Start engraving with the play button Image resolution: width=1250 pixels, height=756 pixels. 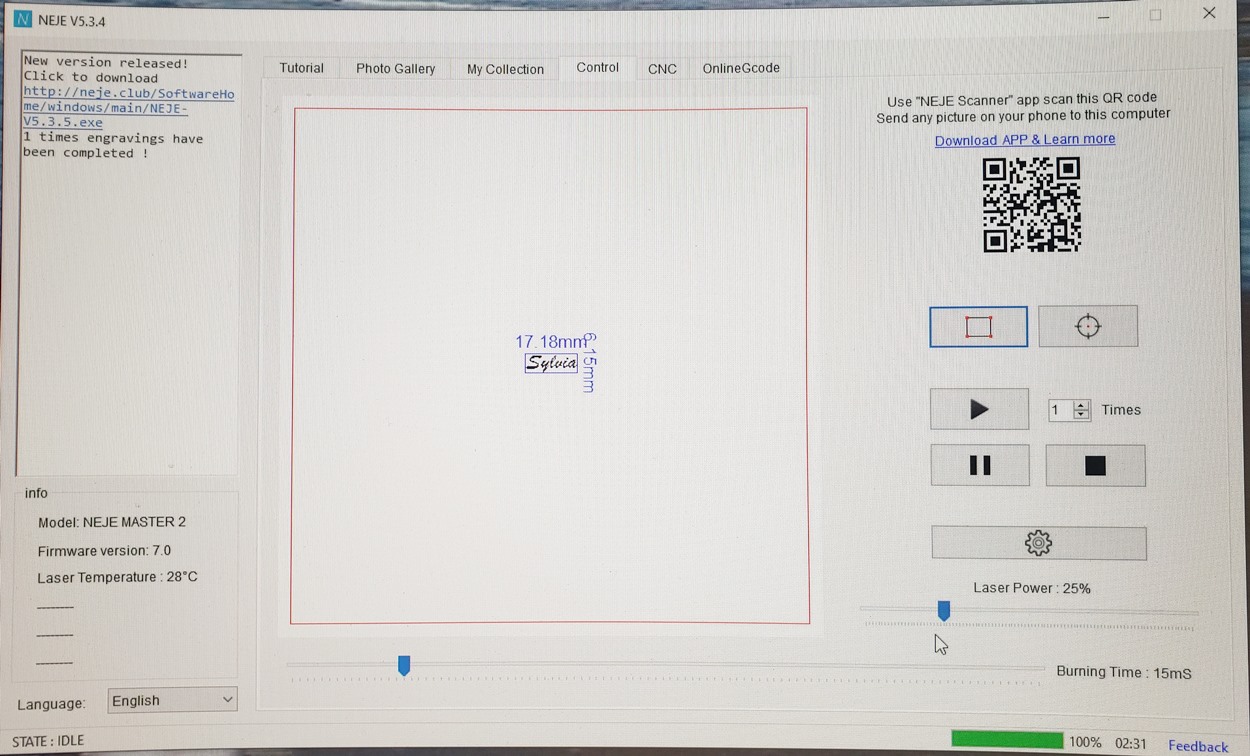click(979, 409)
